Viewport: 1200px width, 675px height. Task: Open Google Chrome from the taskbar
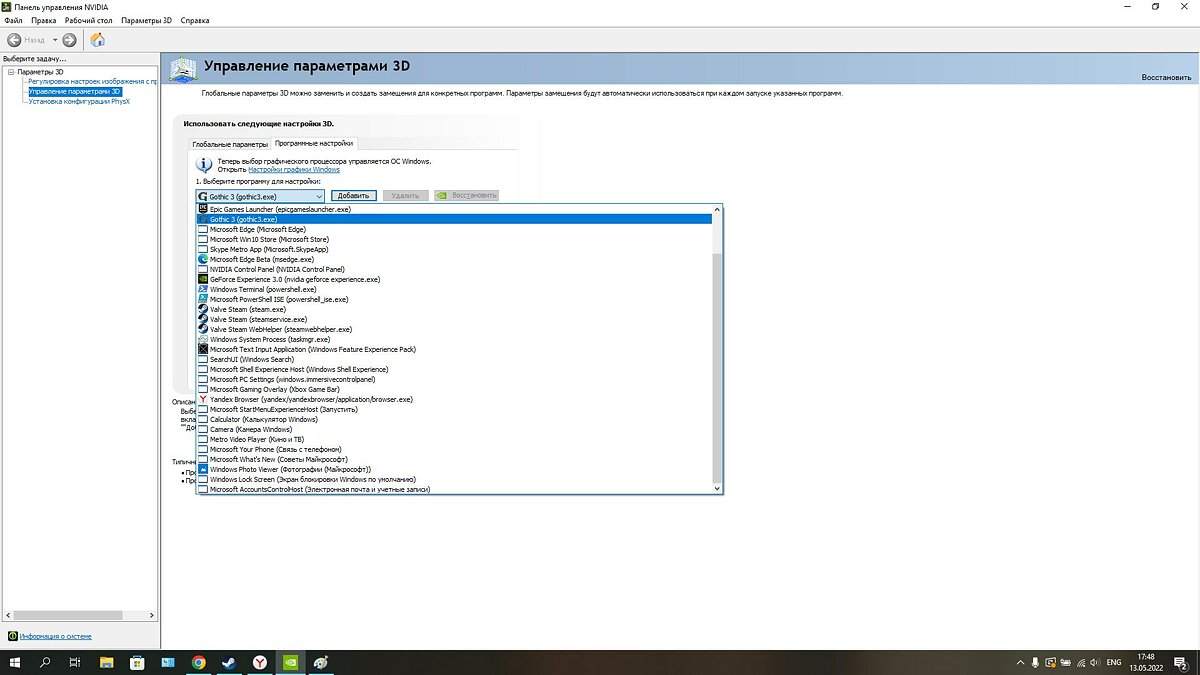click(x=198, y=662)
